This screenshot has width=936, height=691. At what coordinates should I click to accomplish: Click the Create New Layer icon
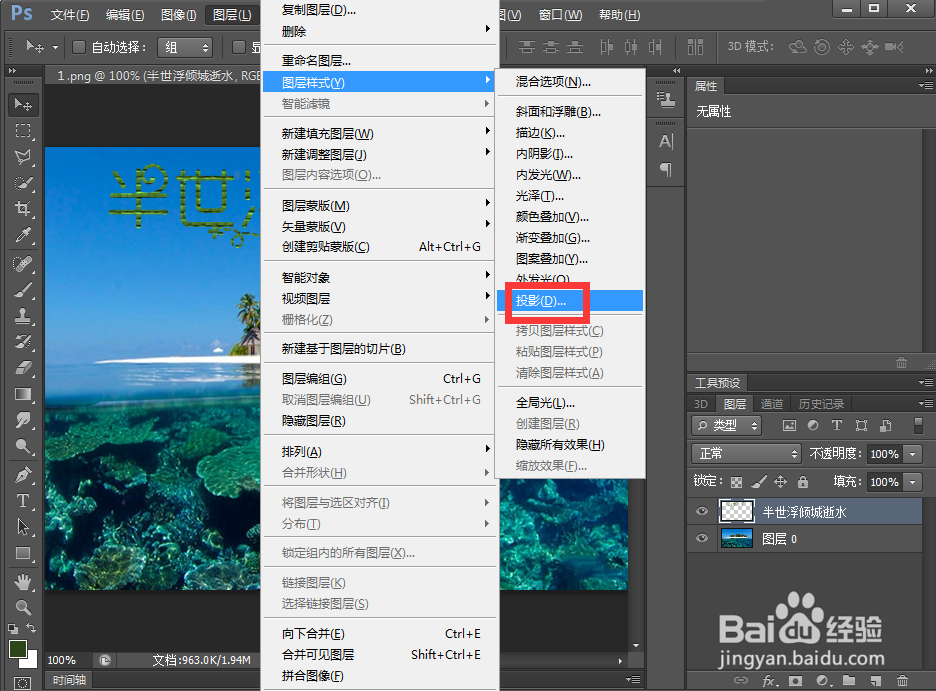pyautogui.click(x=874, y=680)
